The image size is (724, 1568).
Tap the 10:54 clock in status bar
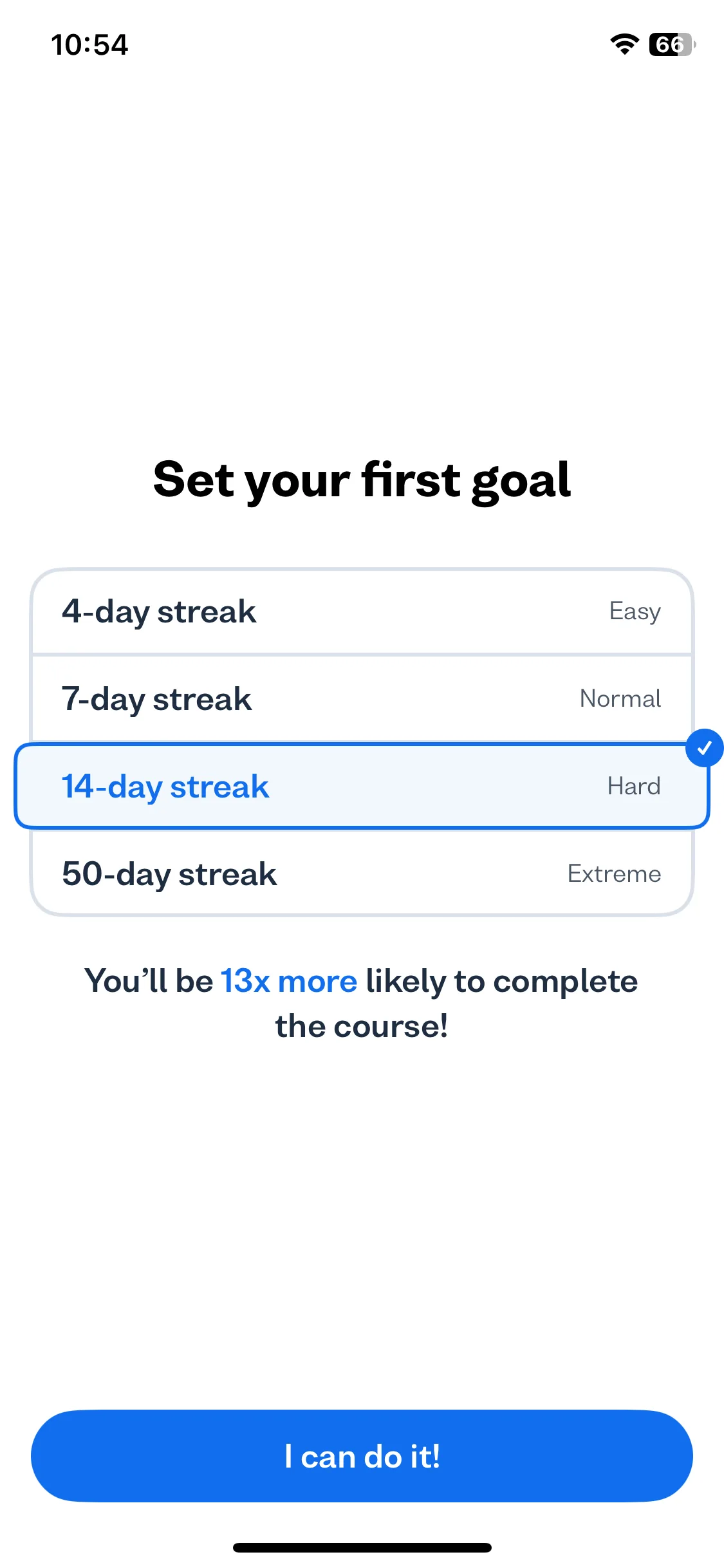pos(89,45)
